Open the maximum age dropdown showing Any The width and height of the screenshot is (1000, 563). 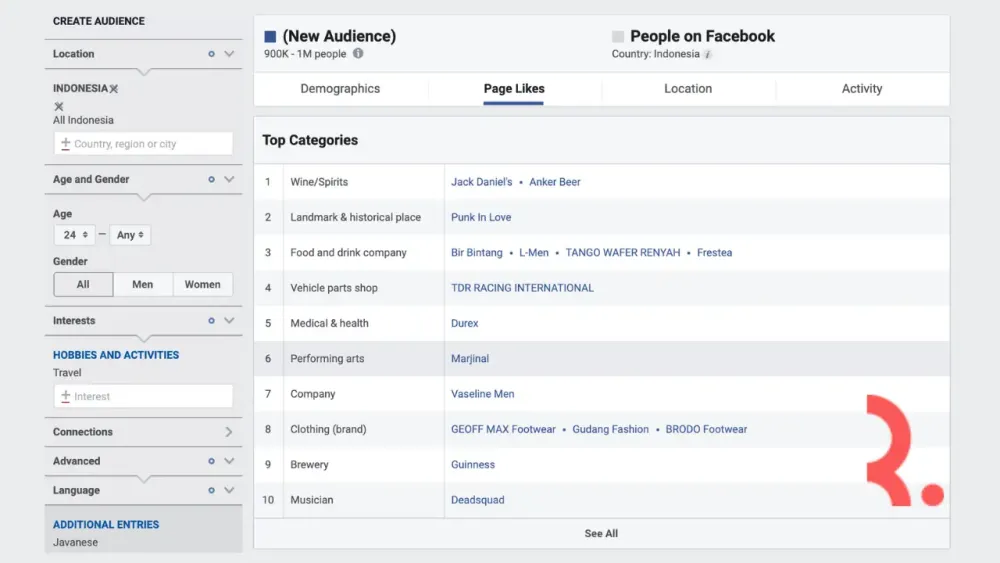coord(130,235)
